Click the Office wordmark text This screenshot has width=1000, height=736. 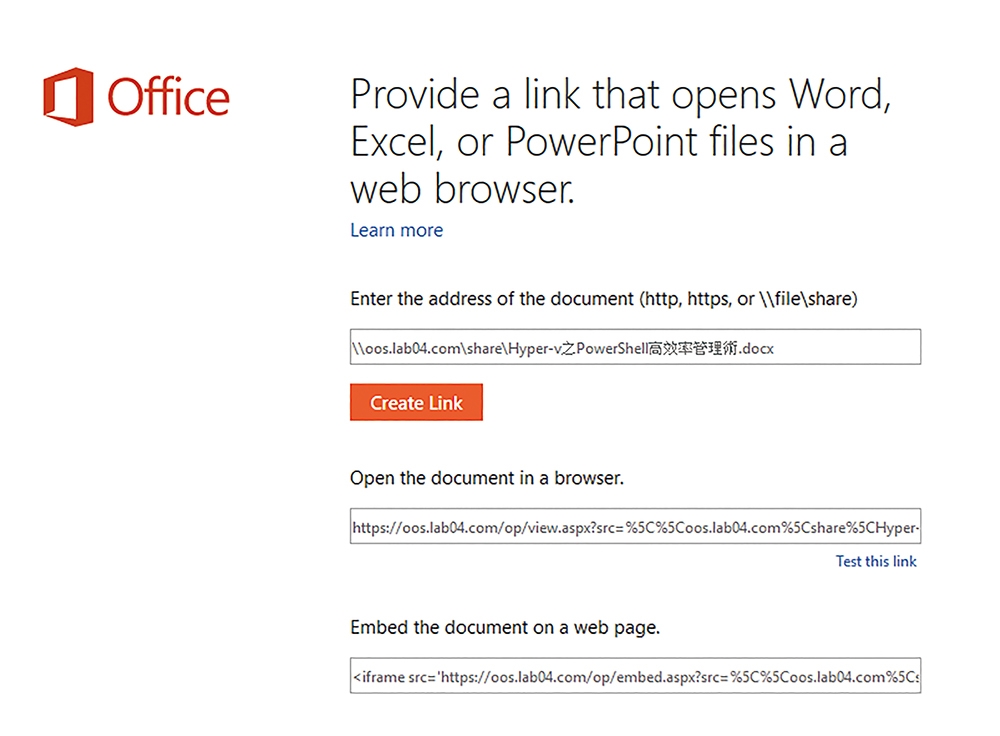(x=168, y=97)
